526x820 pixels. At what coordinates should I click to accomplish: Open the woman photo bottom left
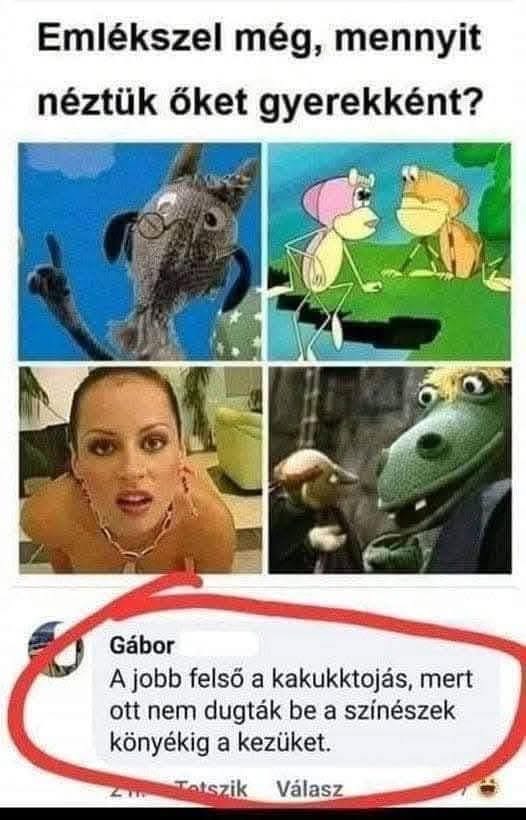(x=140, y=470)
